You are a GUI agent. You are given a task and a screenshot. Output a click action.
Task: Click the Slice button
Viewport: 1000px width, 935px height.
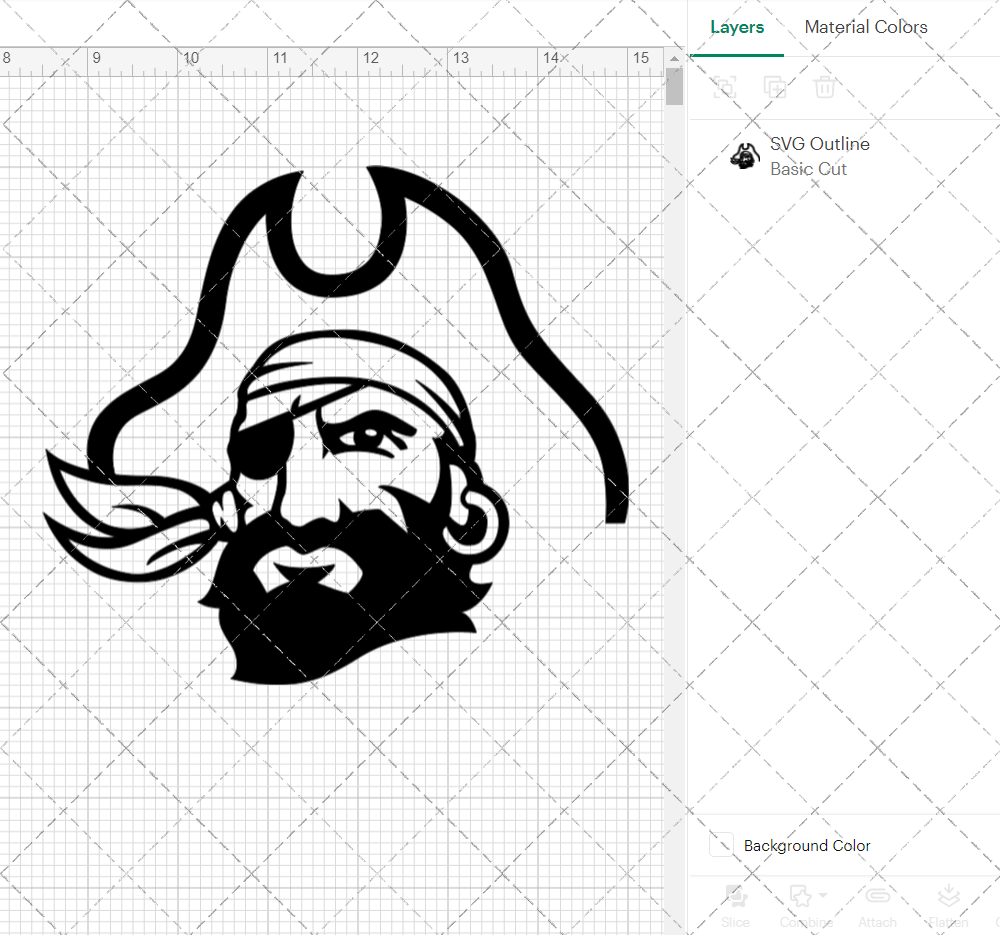735,906
